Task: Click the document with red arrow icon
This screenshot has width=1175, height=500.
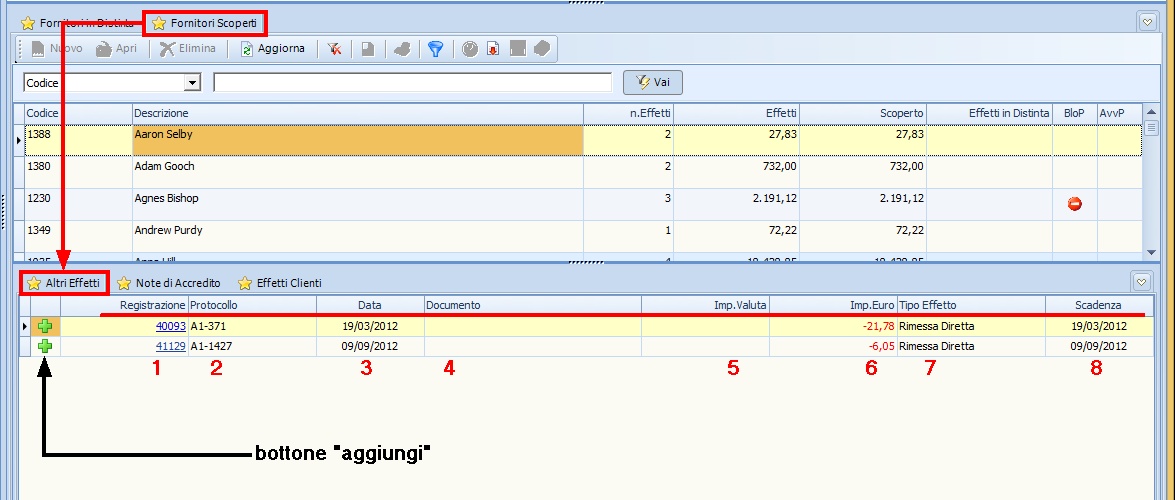Action: tap(493, 48)
